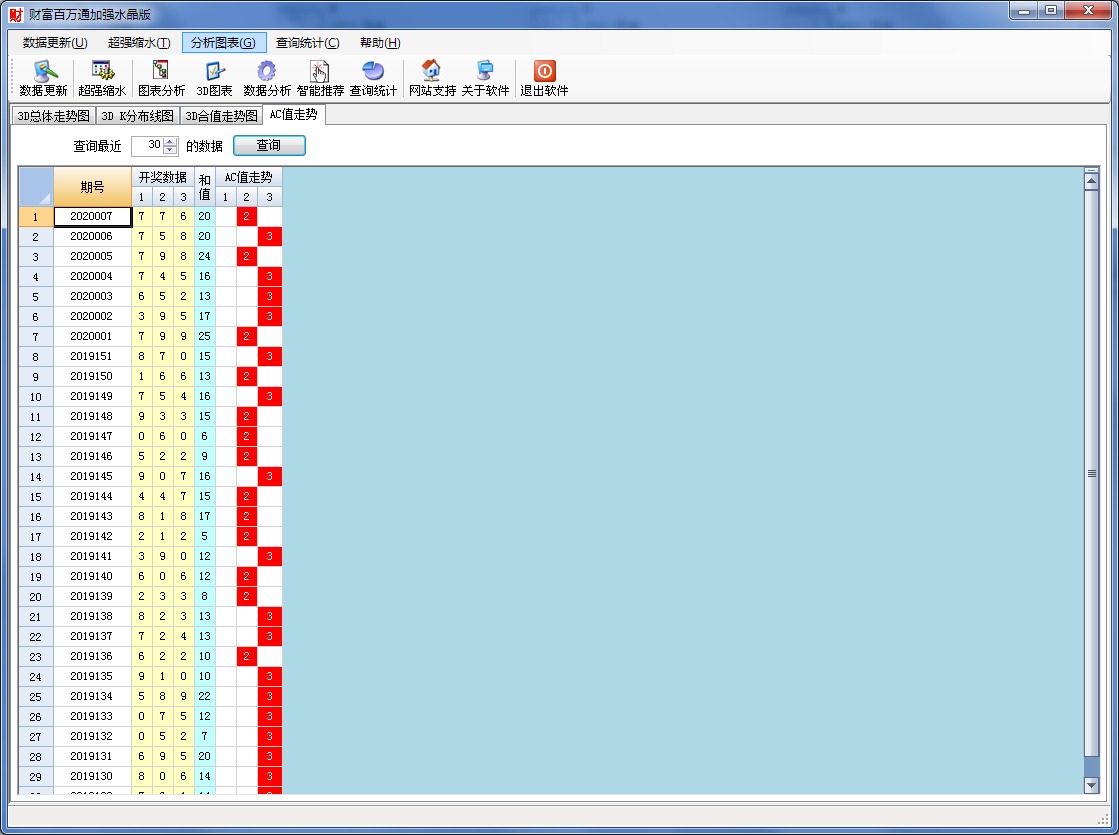Image resolution: width=1119 pixels, height=835 pixels.
Task: Click the vertical scrollbar down arrow
Action: pos(1091,786)
